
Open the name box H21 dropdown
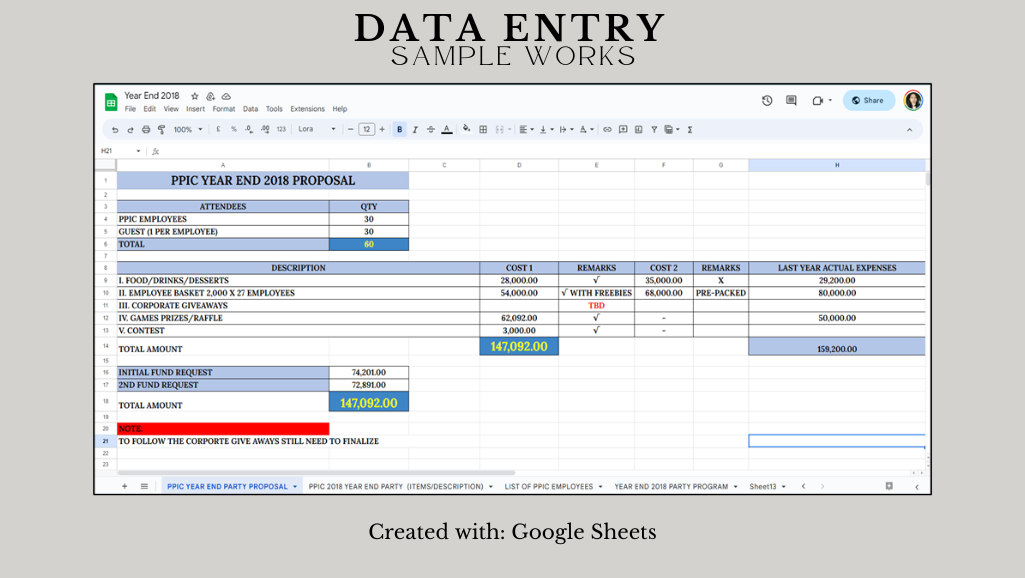[x=138, y=151]
